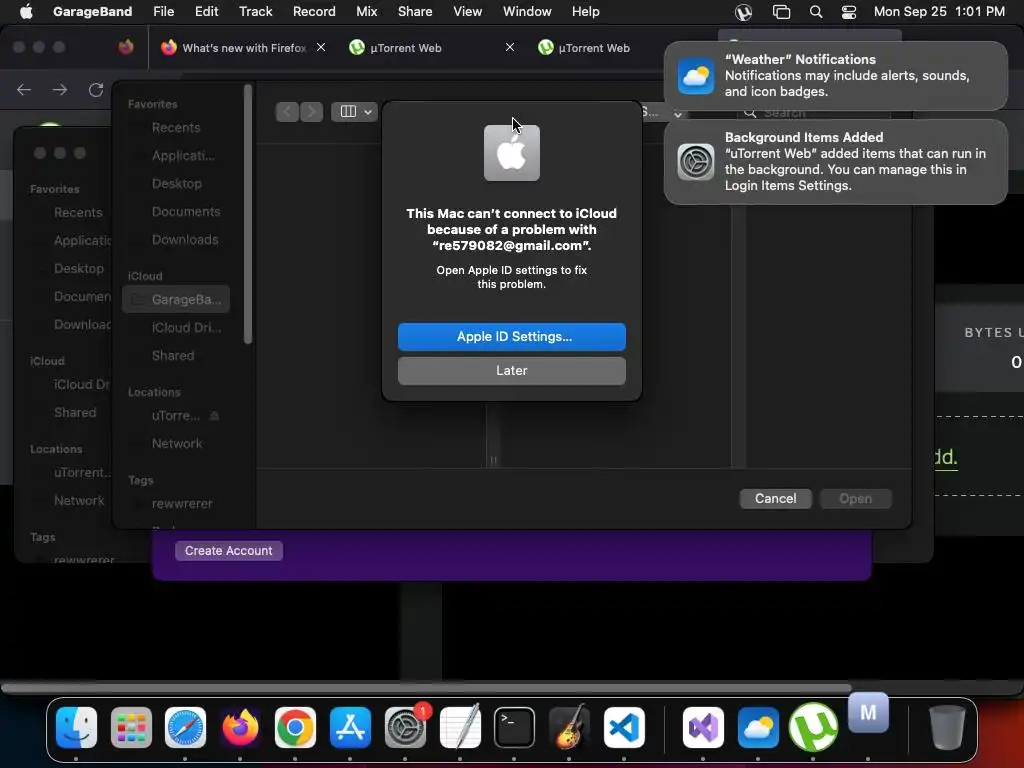
Task: Open the Trash in the Dock
Action: (x=947, y=727)
